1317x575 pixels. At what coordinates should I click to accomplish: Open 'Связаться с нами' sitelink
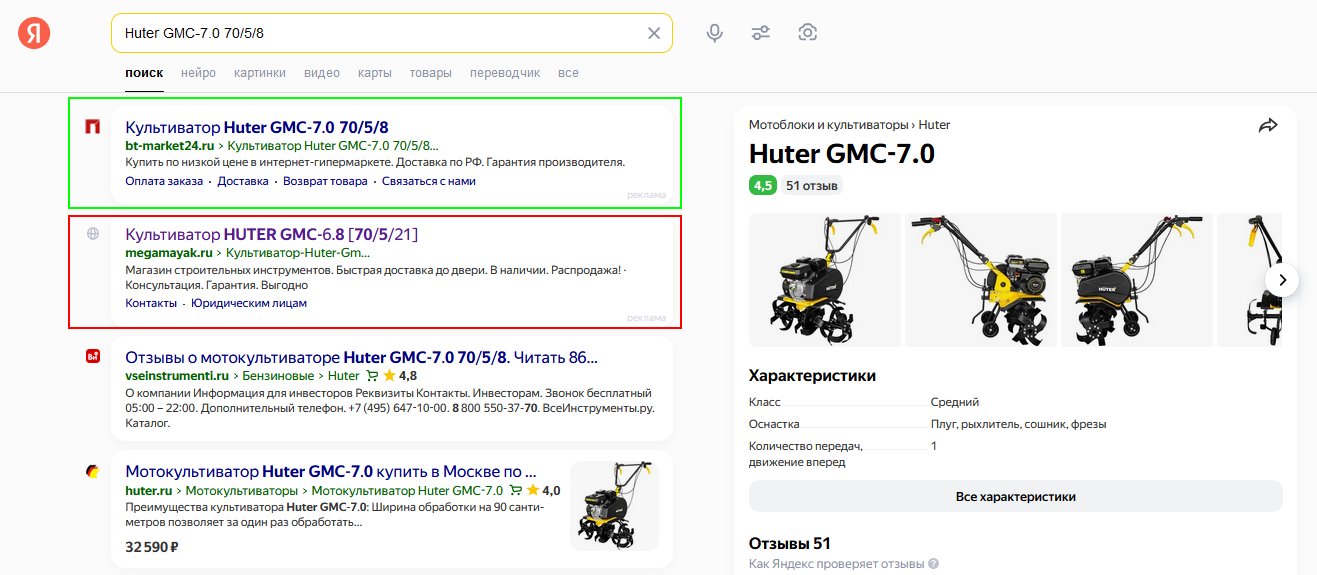pos(429,181)
